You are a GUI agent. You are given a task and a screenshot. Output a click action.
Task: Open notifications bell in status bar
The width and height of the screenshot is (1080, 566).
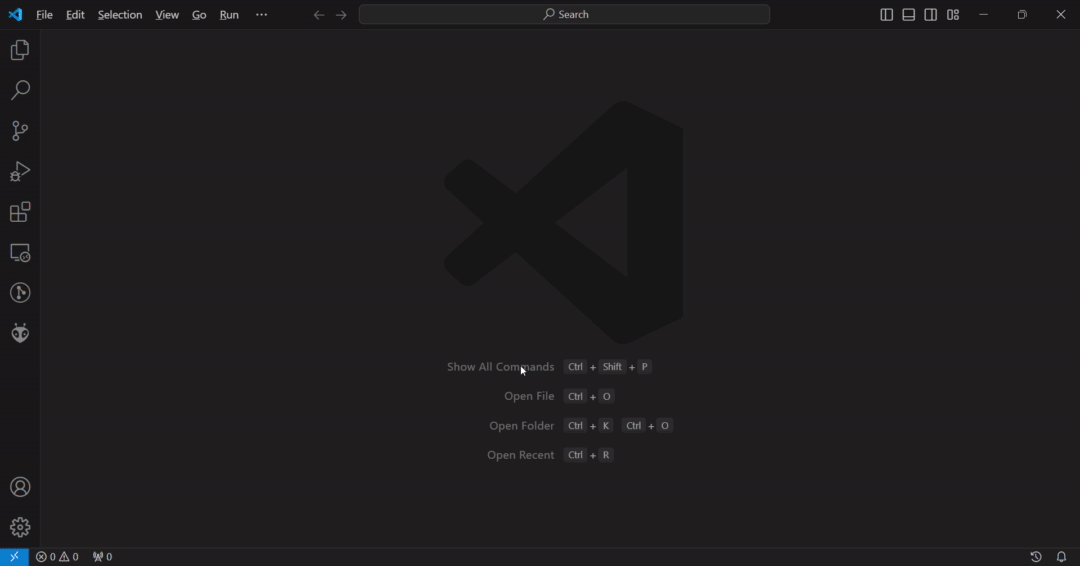pyautogui.click(x=1061, y=557)
